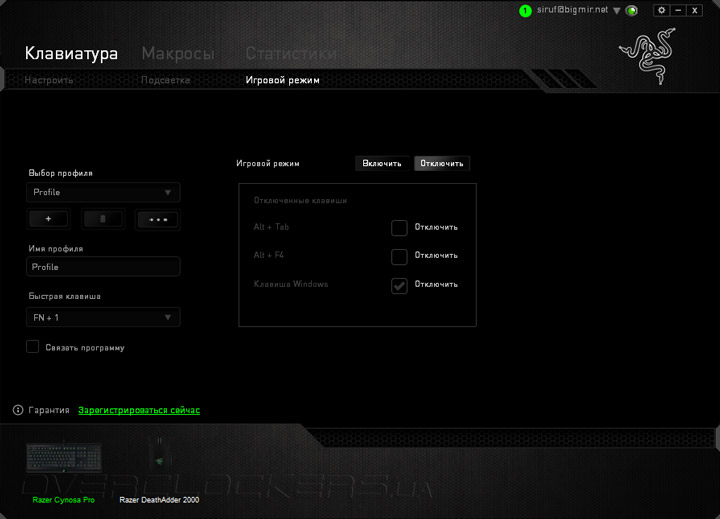
Task: Click the Зарегистрироваться сейчас link
Action: 139,410
